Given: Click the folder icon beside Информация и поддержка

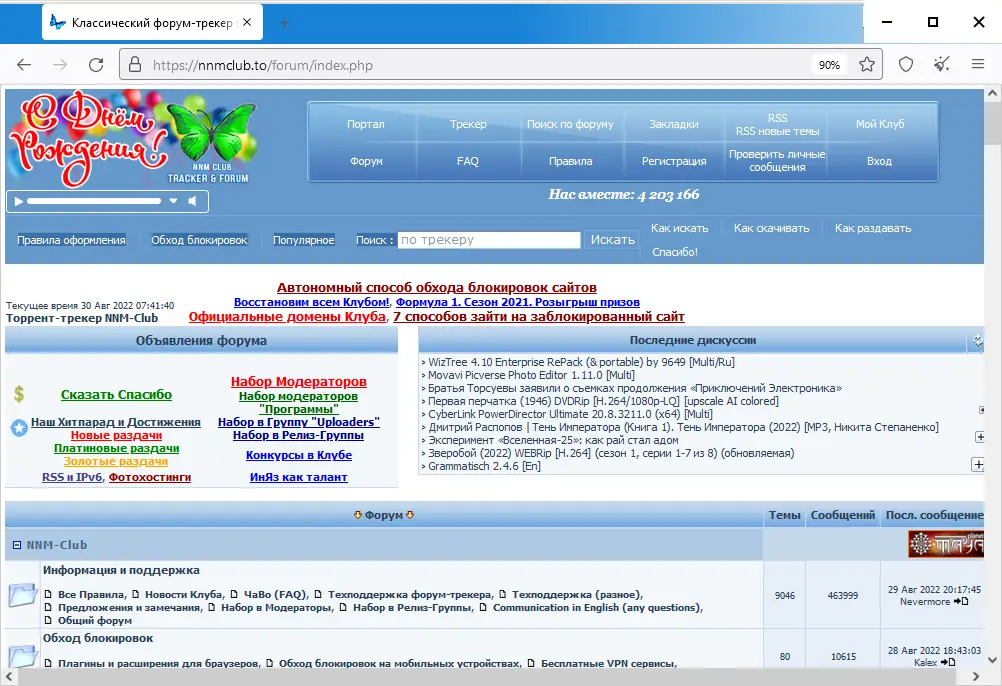Looking at the screenshot, I should click(22, 594).
